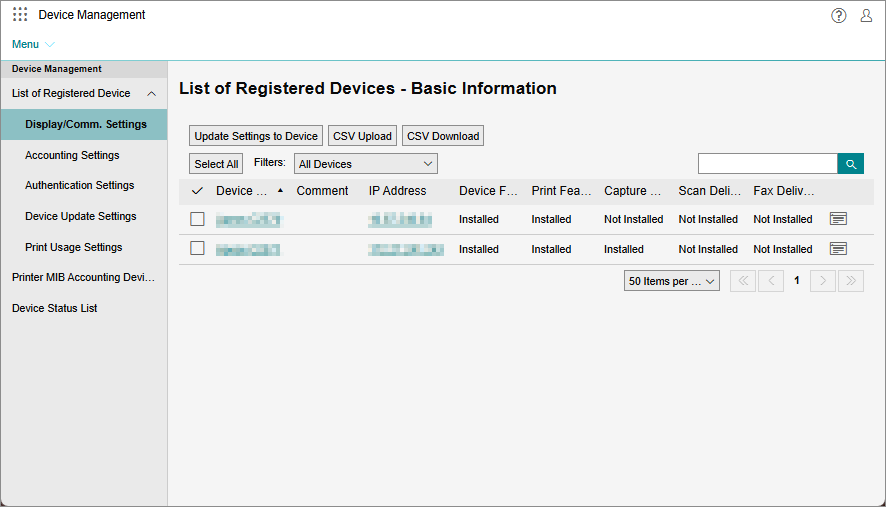Open the 50 Items per page dropdown
Image resolution: width=886 pixels, height=507 pixels.
tap(671, 281)
